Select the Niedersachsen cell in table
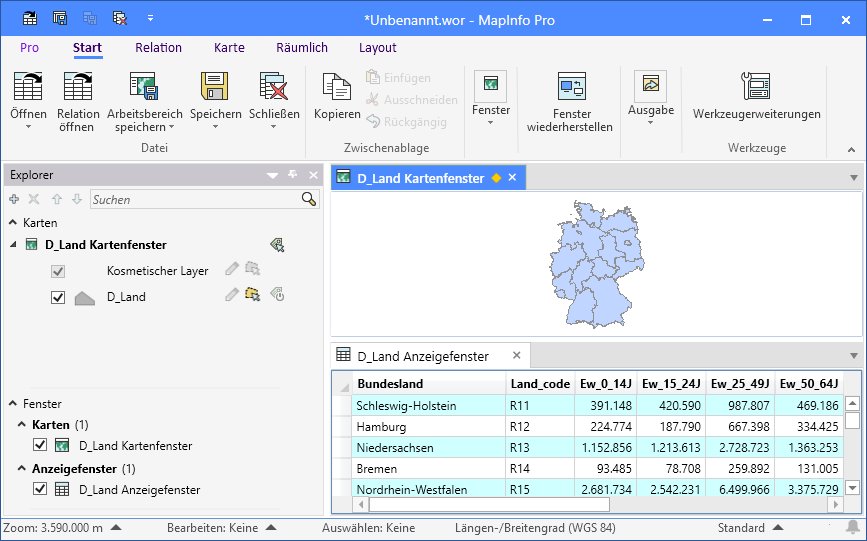This screenshot has height=541, width=867. click(x=429, y=448)
